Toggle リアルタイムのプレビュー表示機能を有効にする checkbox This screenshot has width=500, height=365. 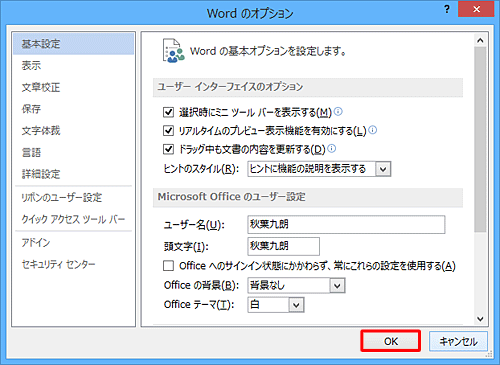point(168,131)
